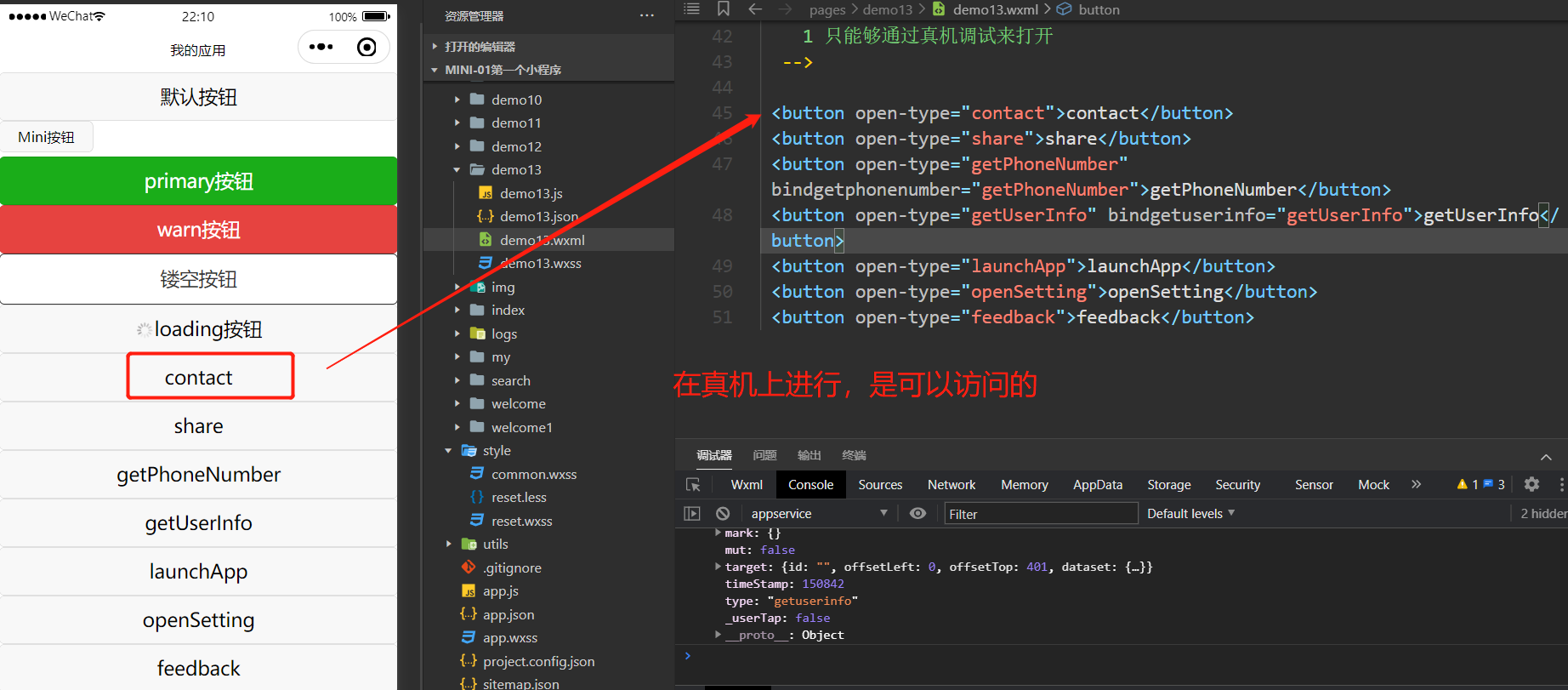This screenshot has height=690, width=1568.
Task: Expand the demo11 folder
Action: (x=516, y=123)
